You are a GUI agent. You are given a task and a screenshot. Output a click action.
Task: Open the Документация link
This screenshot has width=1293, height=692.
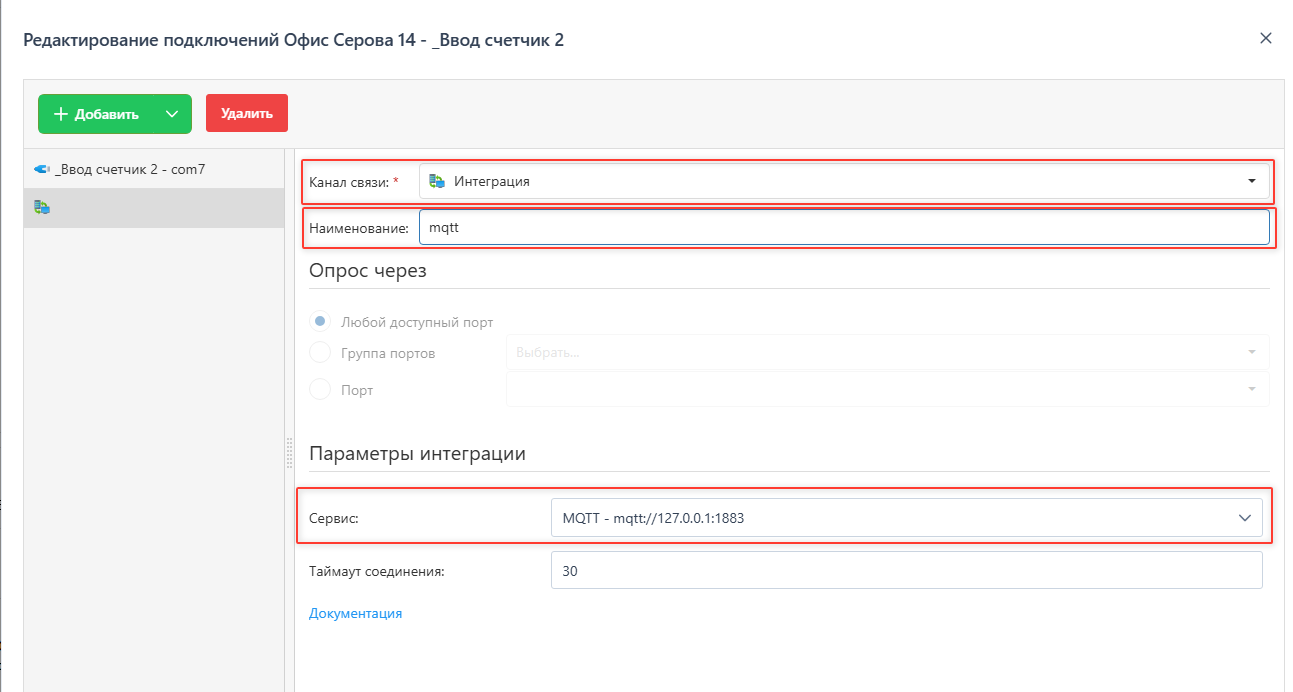[x=355, y=613]
